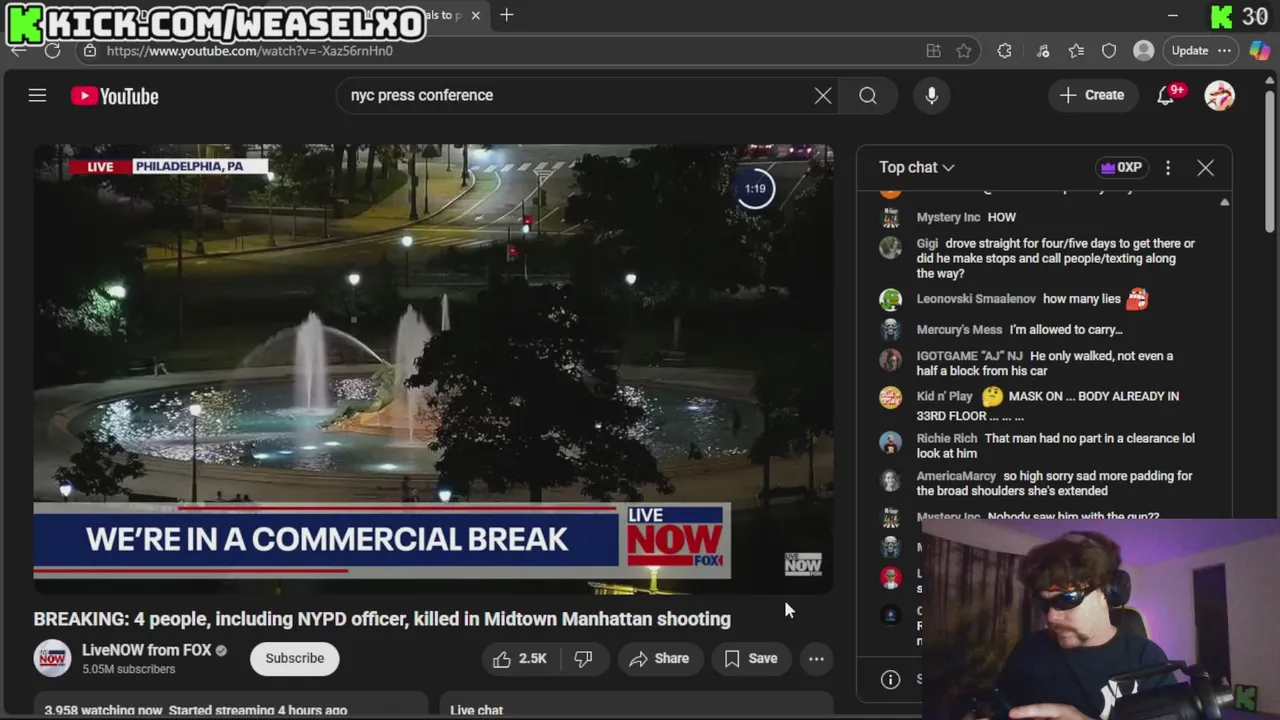Click the 1:19 countdown circle

pyautogui.click(x=755, y=188)
